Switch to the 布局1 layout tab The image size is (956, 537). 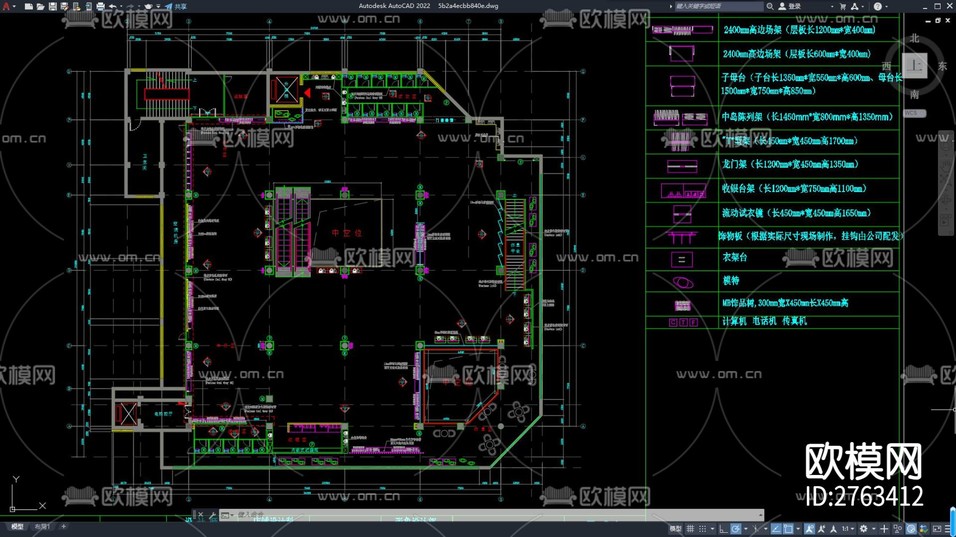click(x=41, y=526)
